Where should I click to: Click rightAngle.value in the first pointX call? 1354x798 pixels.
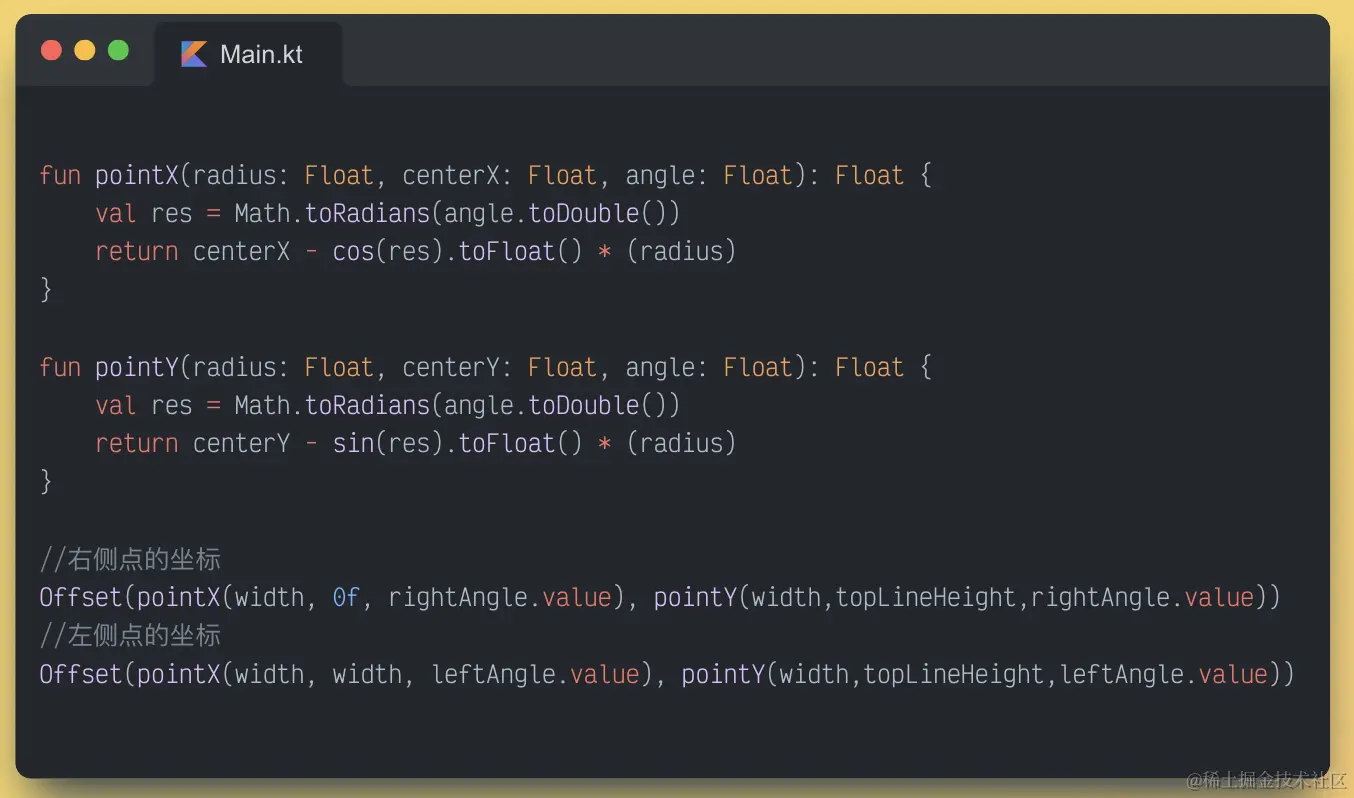tap(499, 598)
